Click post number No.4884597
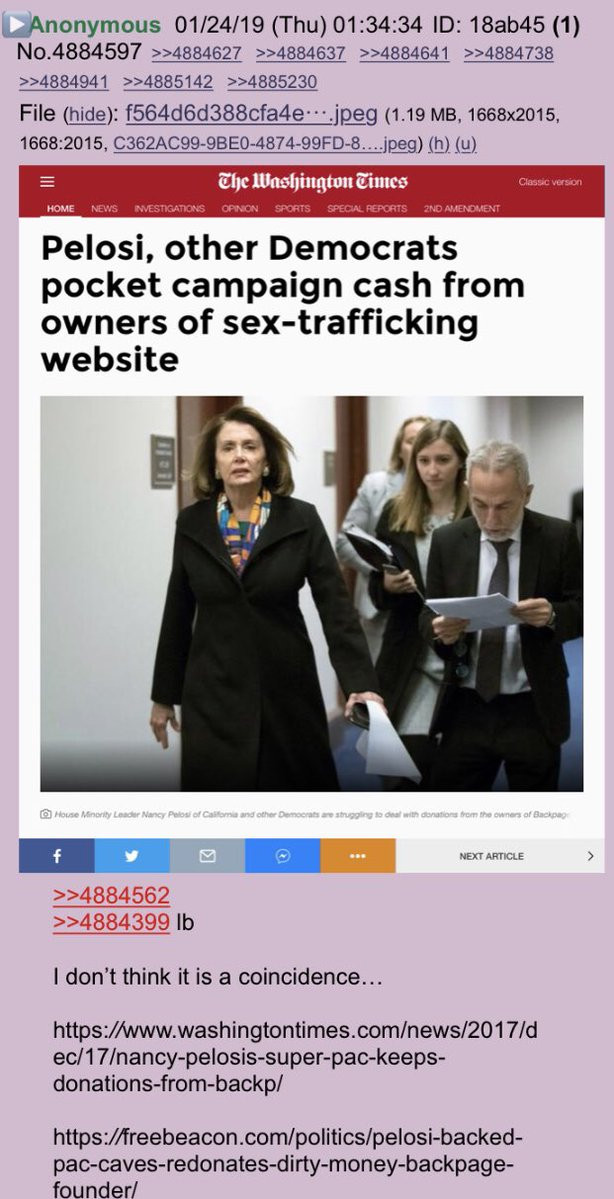 [79, 52]
